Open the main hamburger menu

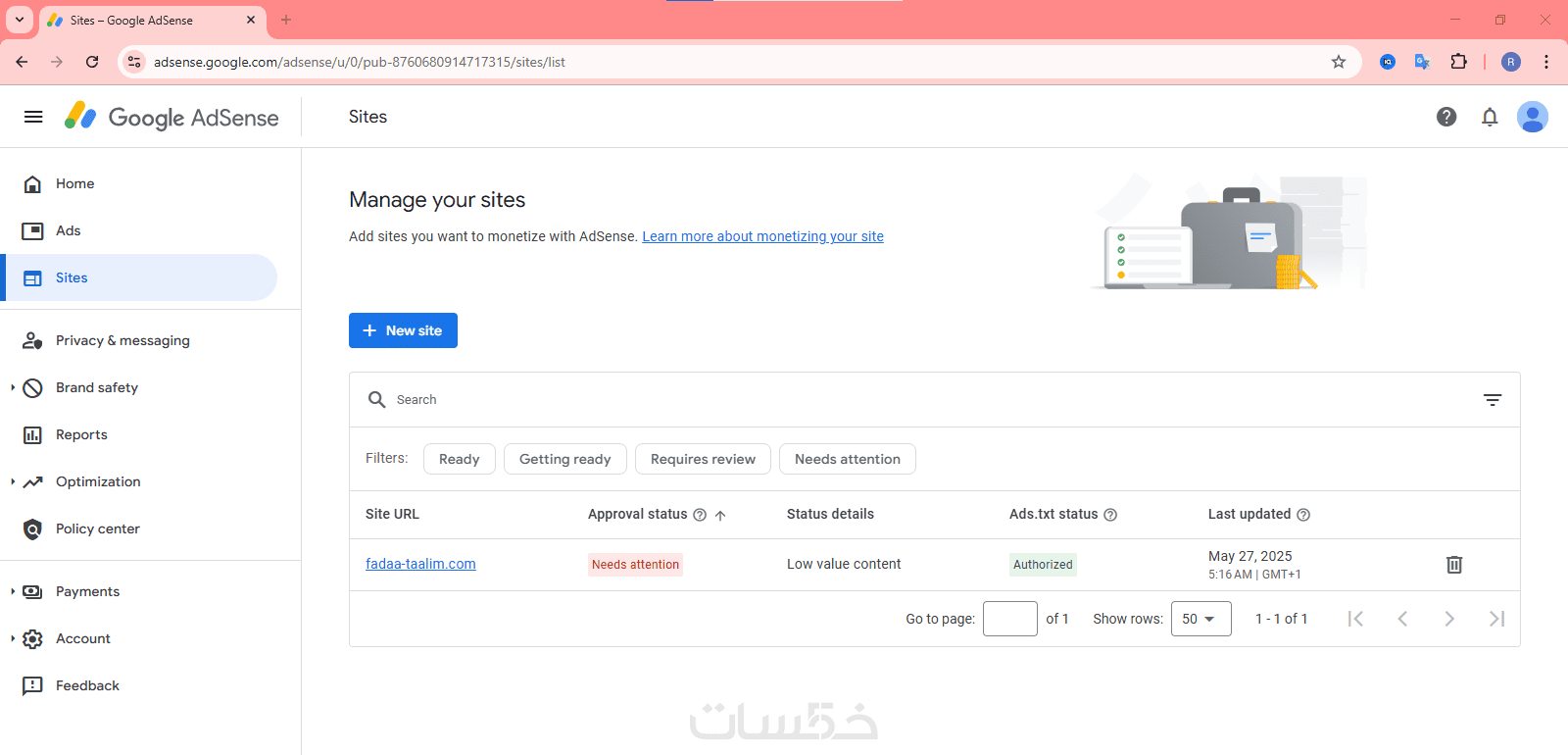click(33, 117)
